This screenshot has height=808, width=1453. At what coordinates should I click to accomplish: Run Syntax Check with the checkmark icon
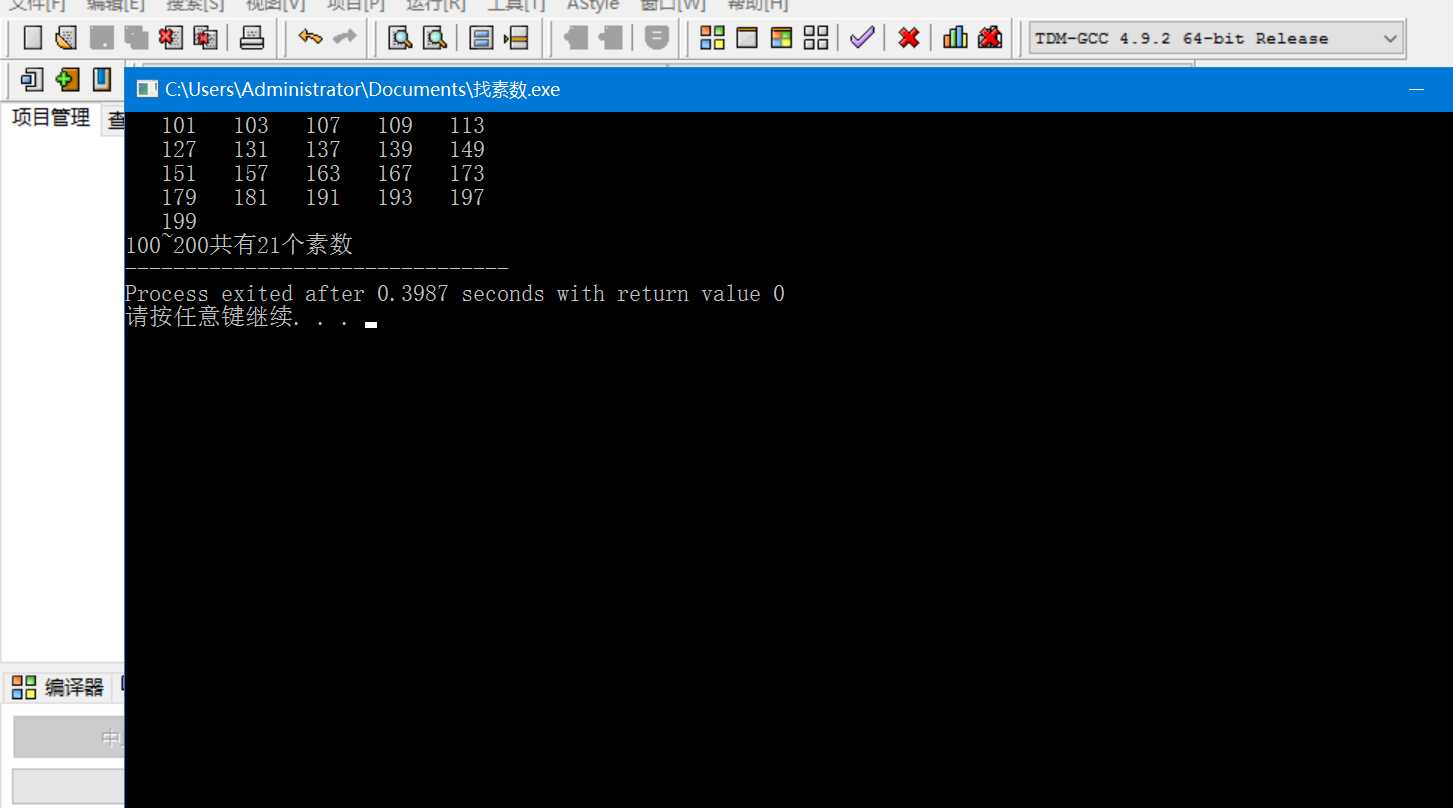pos(862,38)
